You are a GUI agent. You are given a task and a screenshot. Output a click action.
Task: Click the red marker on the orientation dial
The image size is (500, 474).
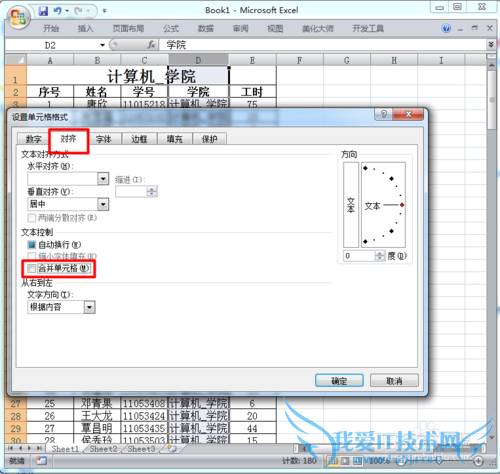402,205
